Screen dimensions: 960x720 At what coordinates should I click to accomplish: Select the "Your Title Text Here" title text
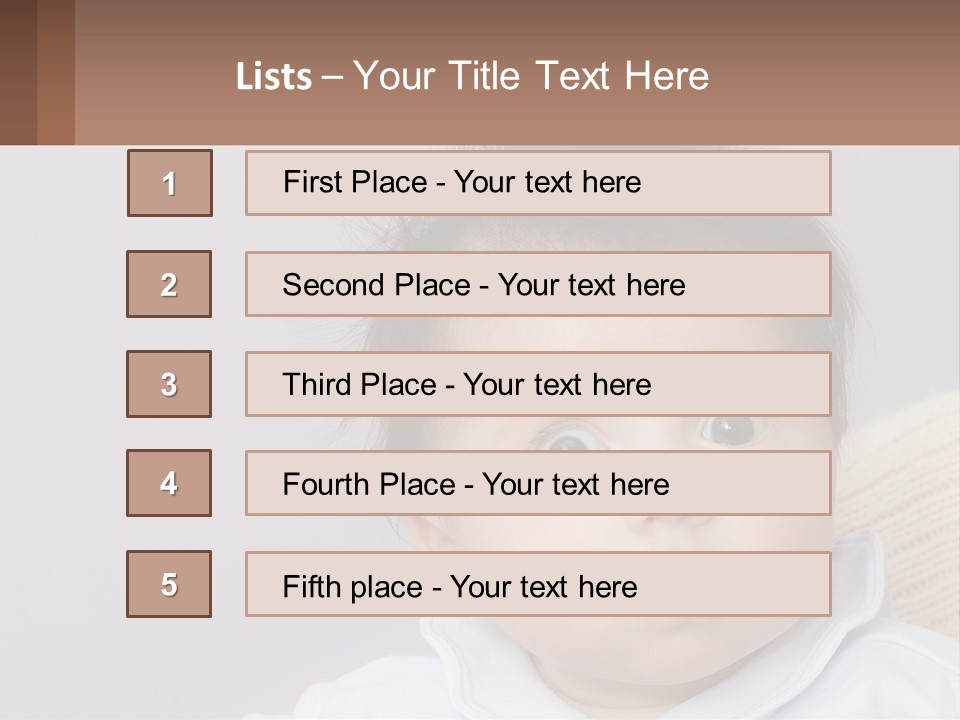coord(531,76)
